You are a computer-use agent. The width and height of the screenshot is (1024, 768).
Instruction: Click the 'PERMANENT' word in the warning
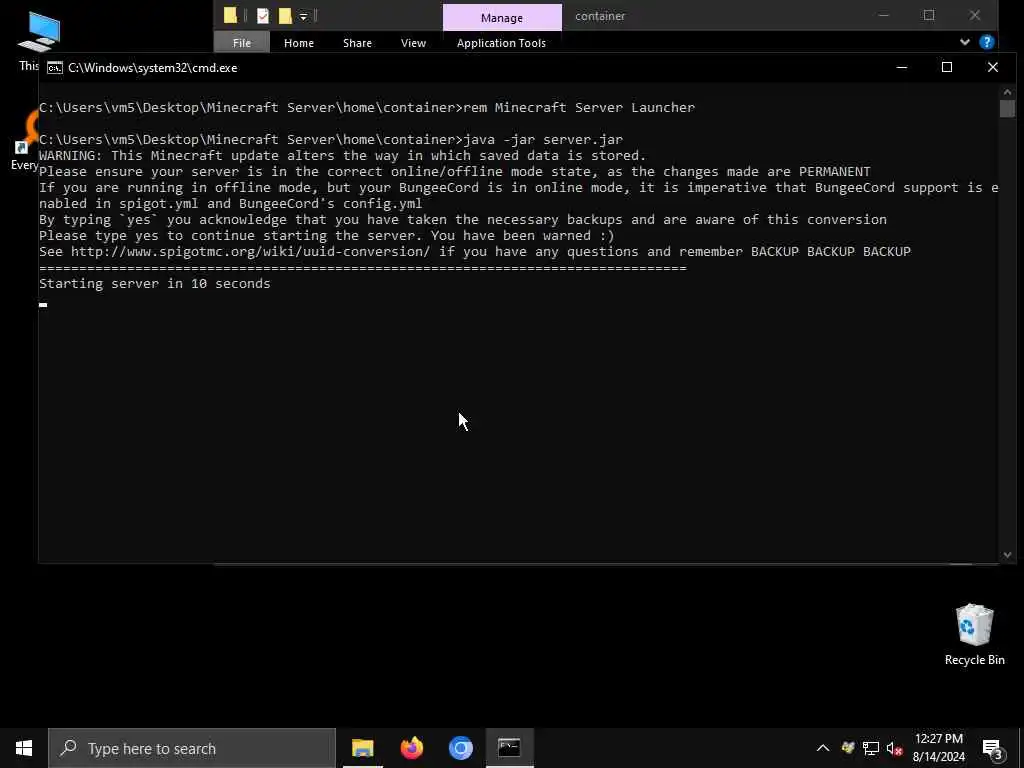coord(835,171)
